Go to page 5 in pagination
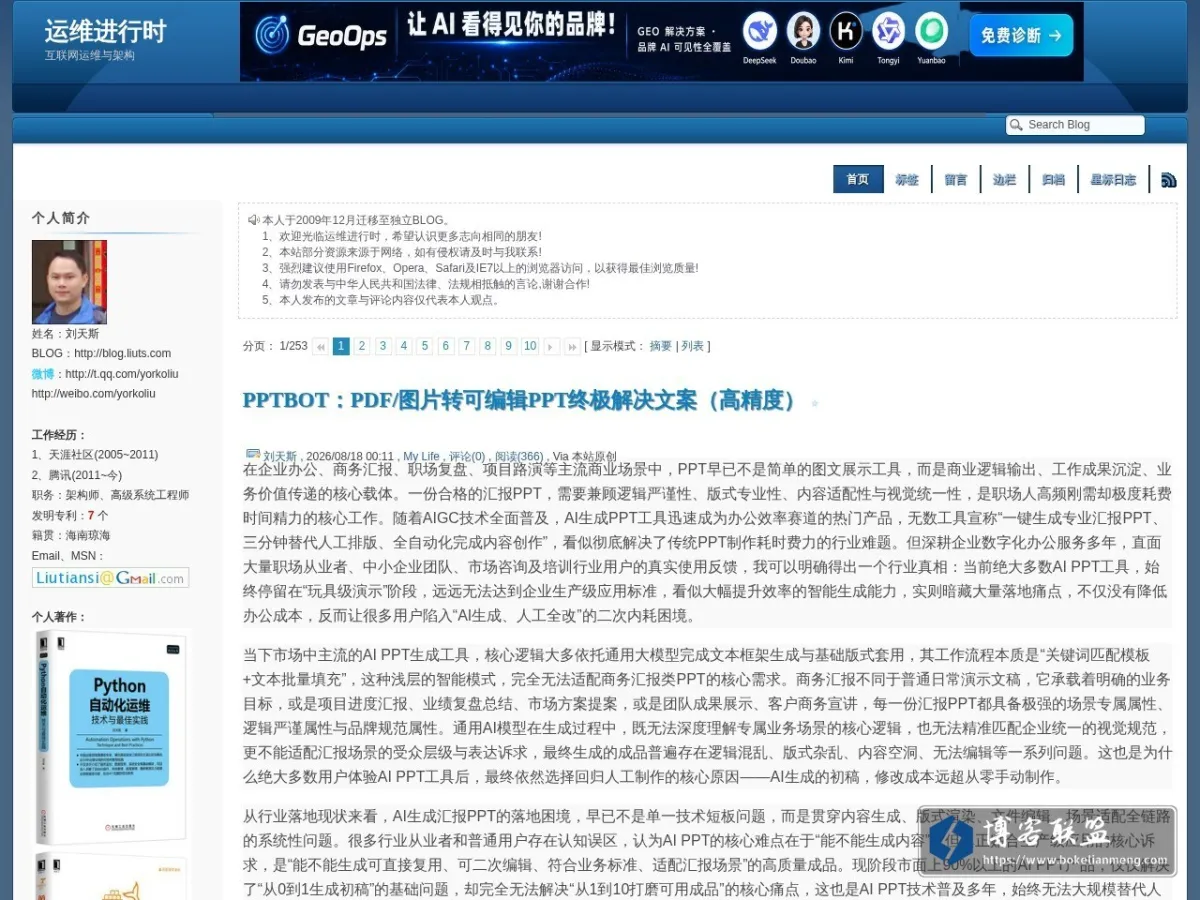The image size is (1200, 900). (x=425, y=347)
